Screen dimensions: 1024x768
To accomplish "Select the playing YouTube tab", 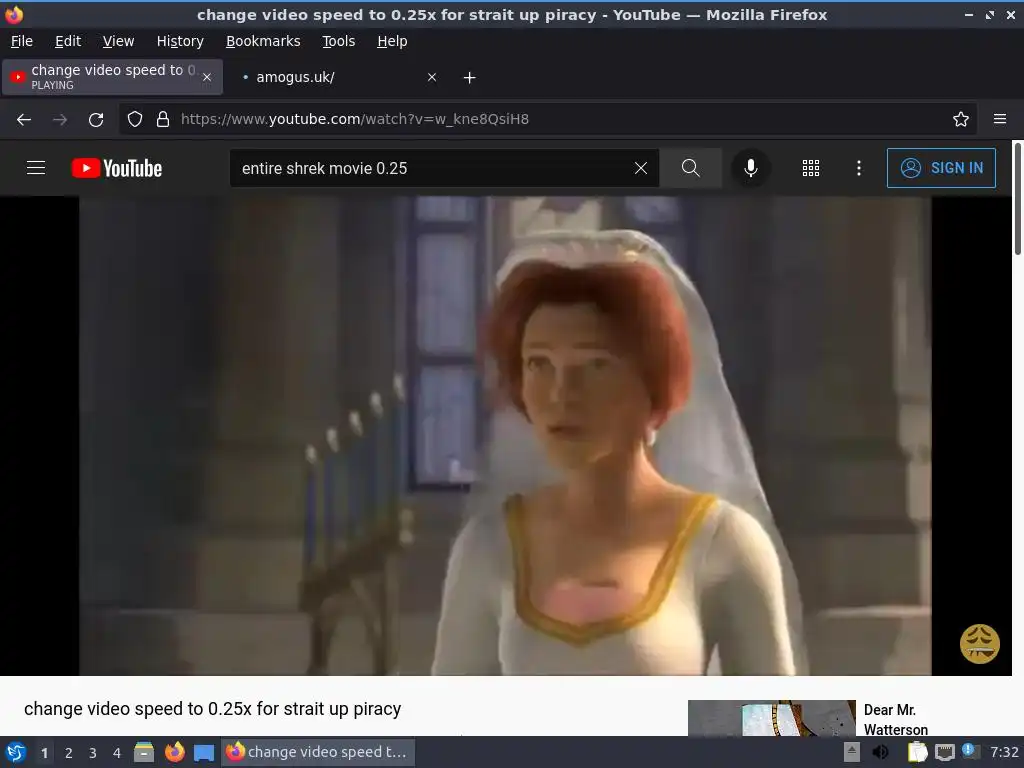I will [x=113, y=77].
